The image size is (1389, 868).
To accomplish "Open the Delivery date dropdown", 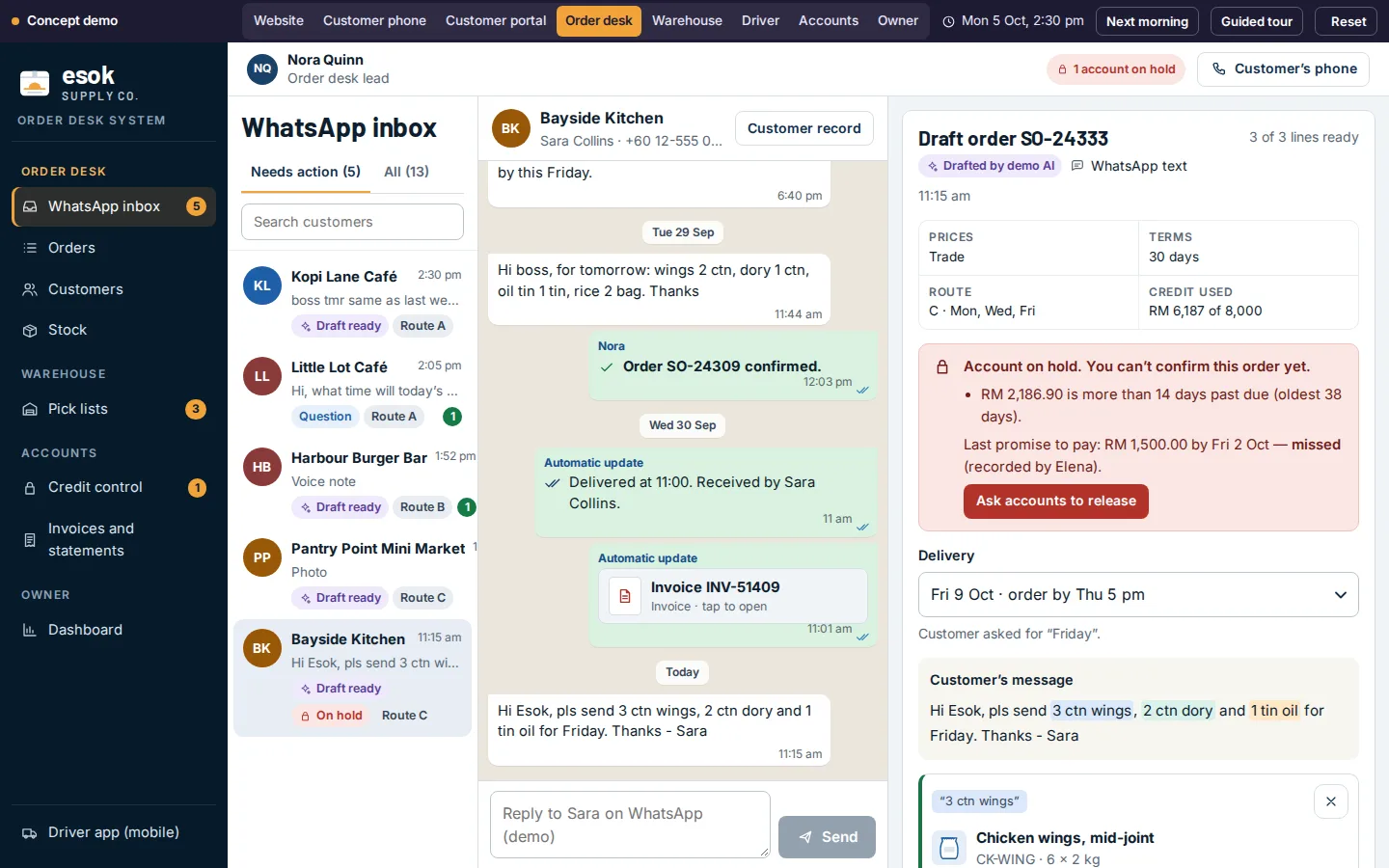I will (x=1138, y=595).
